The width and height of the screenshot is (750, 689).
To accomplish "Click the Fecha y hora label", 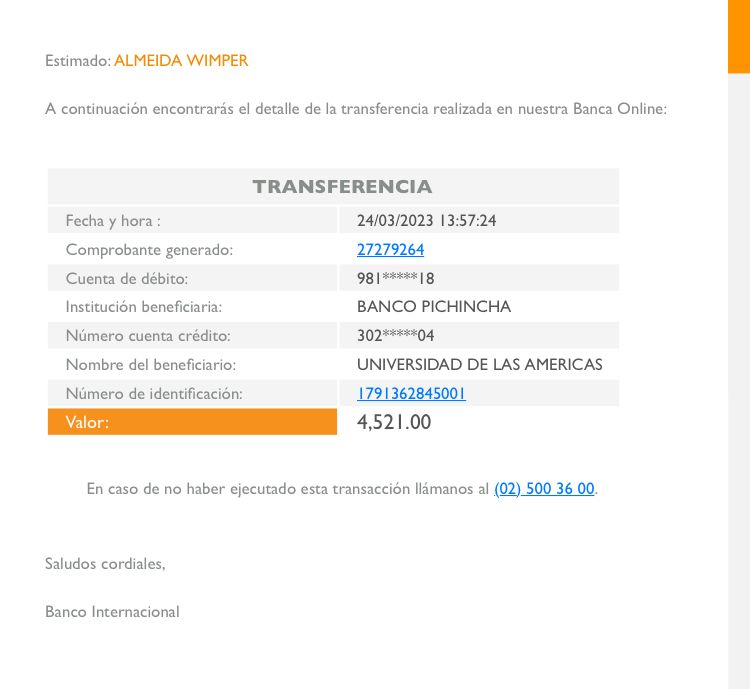I will [113, 220].
